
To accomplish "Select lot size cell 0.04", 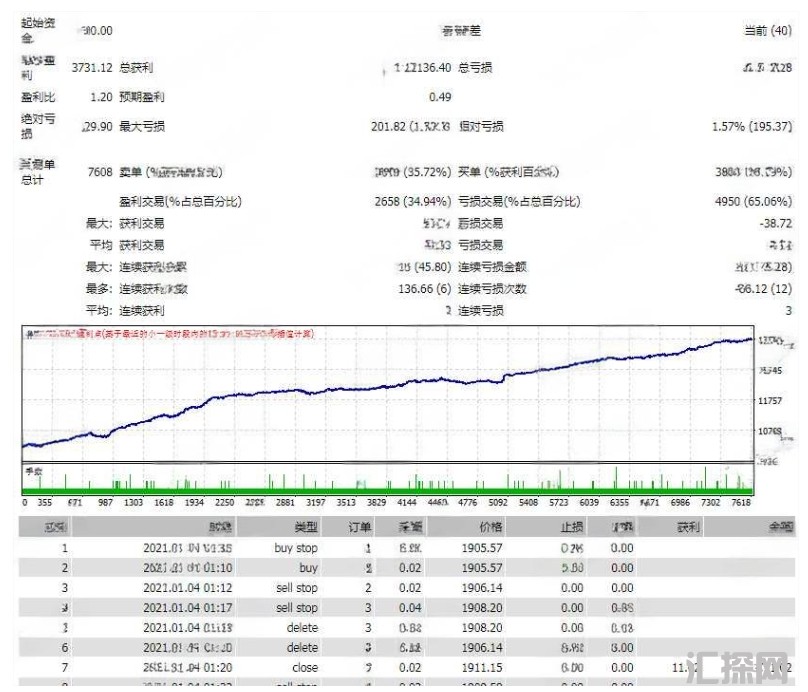I will (410, 607).
